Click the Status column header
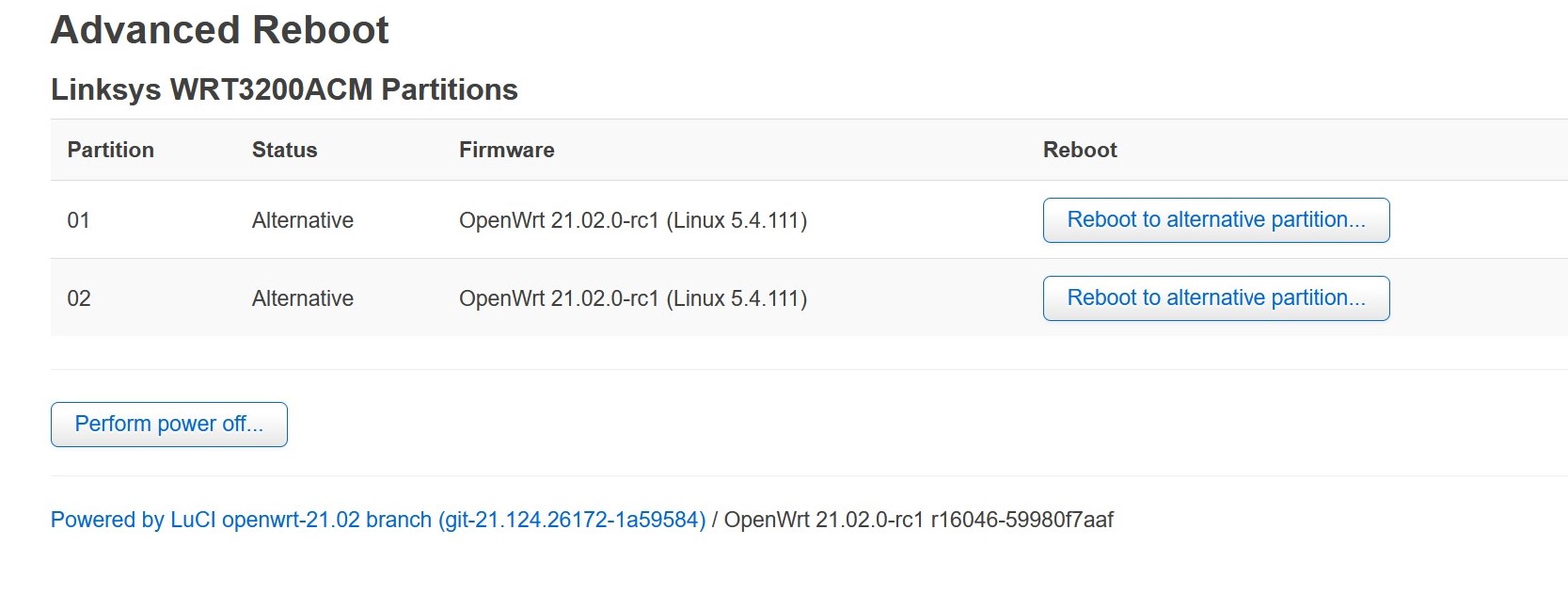The width and height of the screenshot is (1568, 594). coord(284,150)
